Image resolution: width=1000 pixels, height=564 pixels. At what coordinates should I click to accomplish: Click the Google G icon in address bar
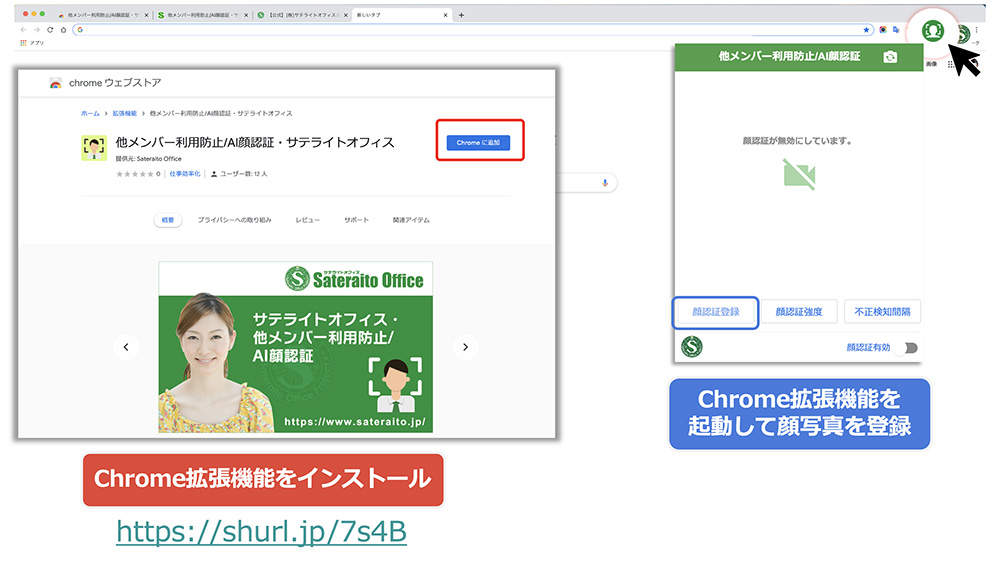[x=80, y=29]
